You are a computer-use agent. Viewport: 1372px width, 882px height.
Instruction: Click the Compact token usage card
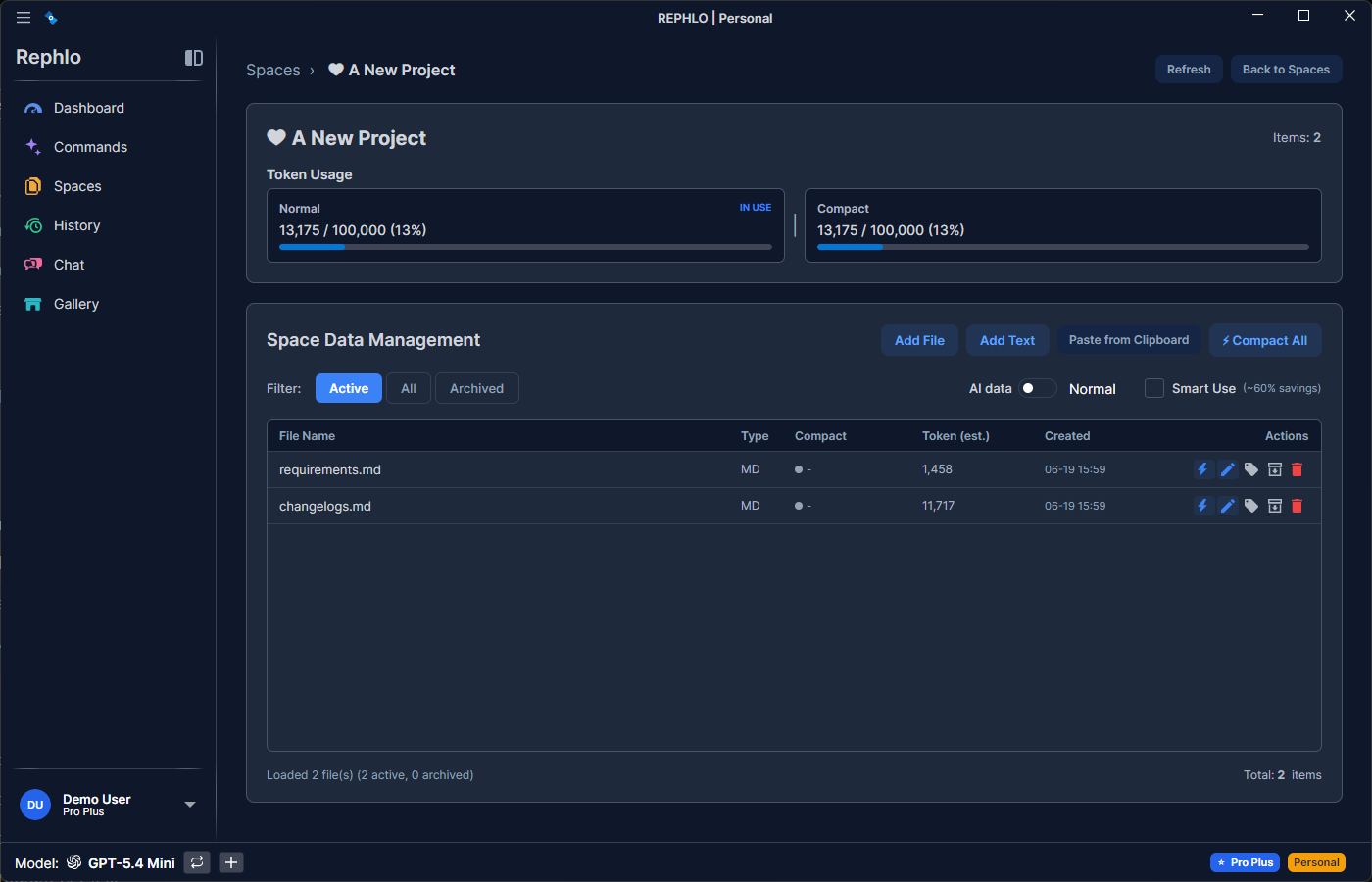tap(1063, 225)
